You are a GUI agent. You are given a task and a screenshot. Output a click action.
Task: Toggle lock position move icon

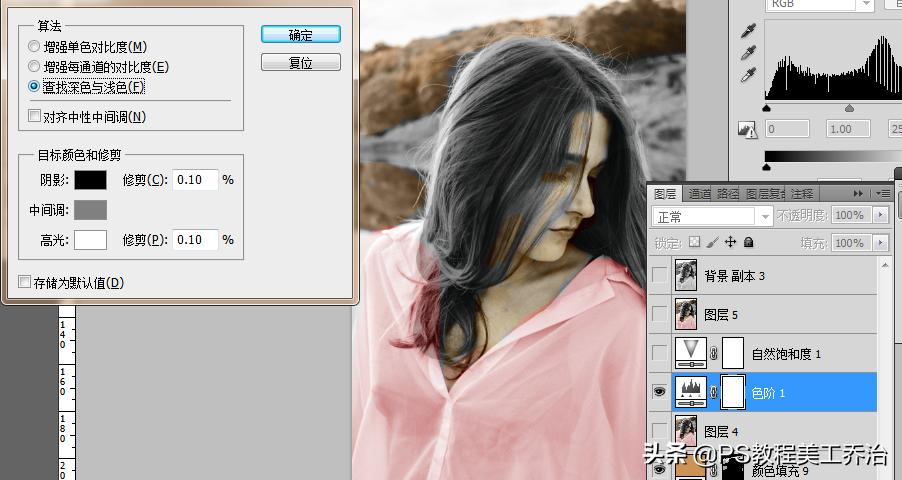coord(730,242)
